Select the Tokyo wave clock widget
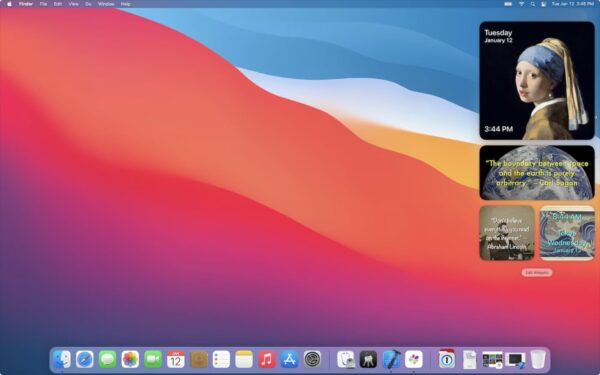This screenshot has width=600, height=375. [567, 233]
